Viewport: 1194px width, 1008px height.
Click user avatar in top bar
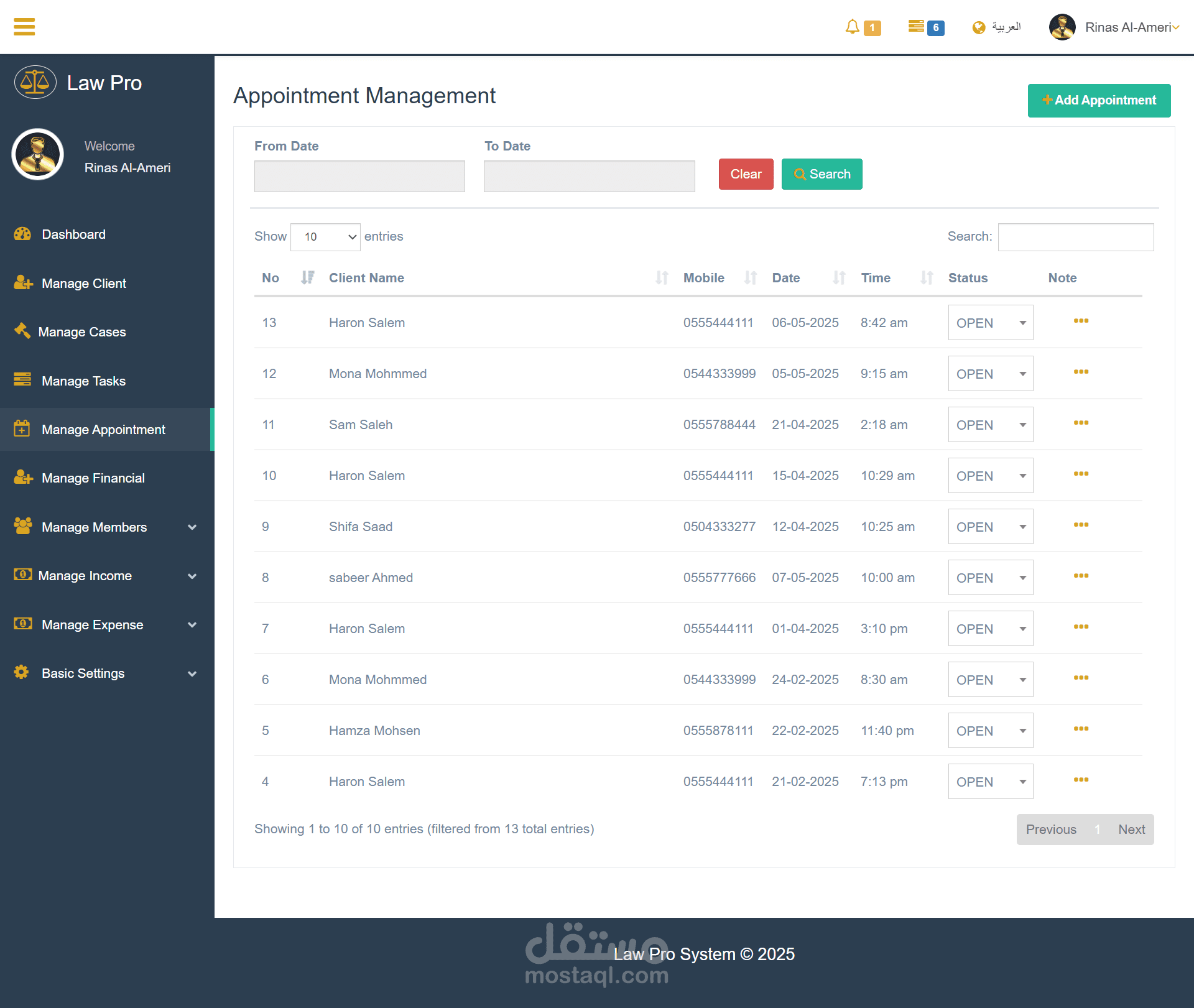point(1062,27)
